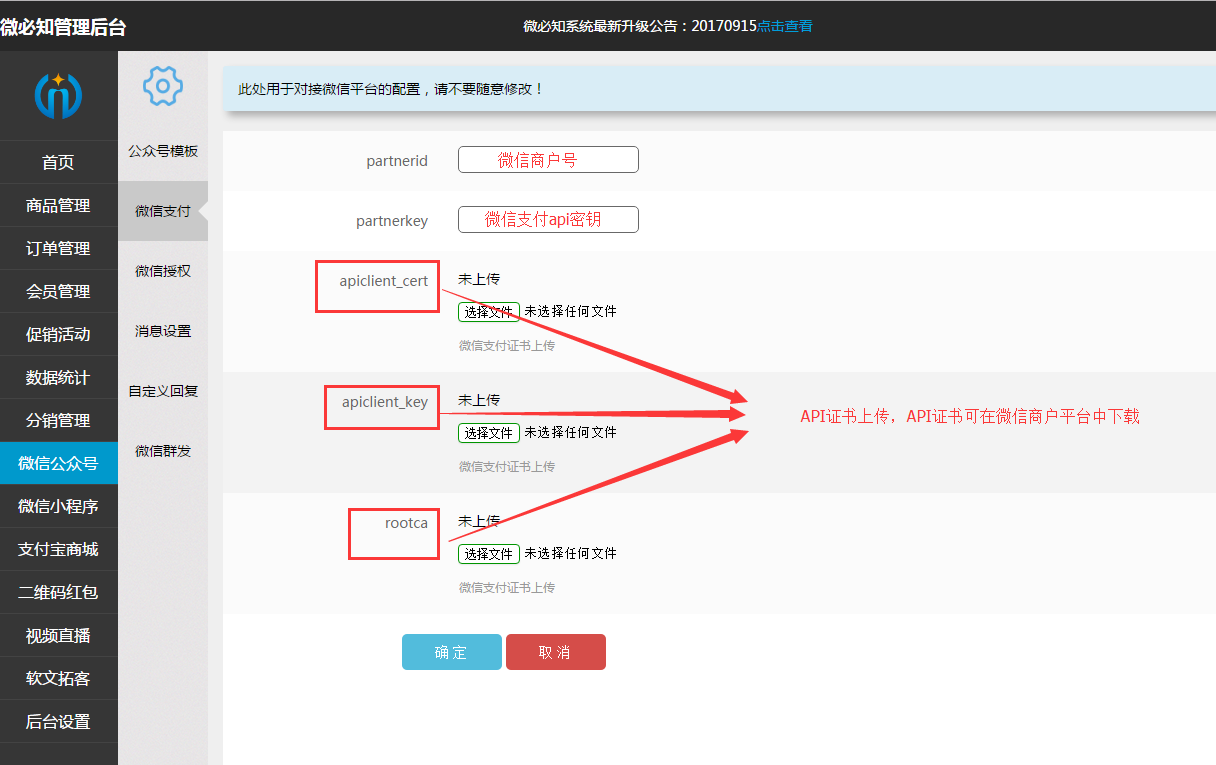Switch to the 微信授权 submenu item
The image size is (1216, 765).
(x=161, y=270)
